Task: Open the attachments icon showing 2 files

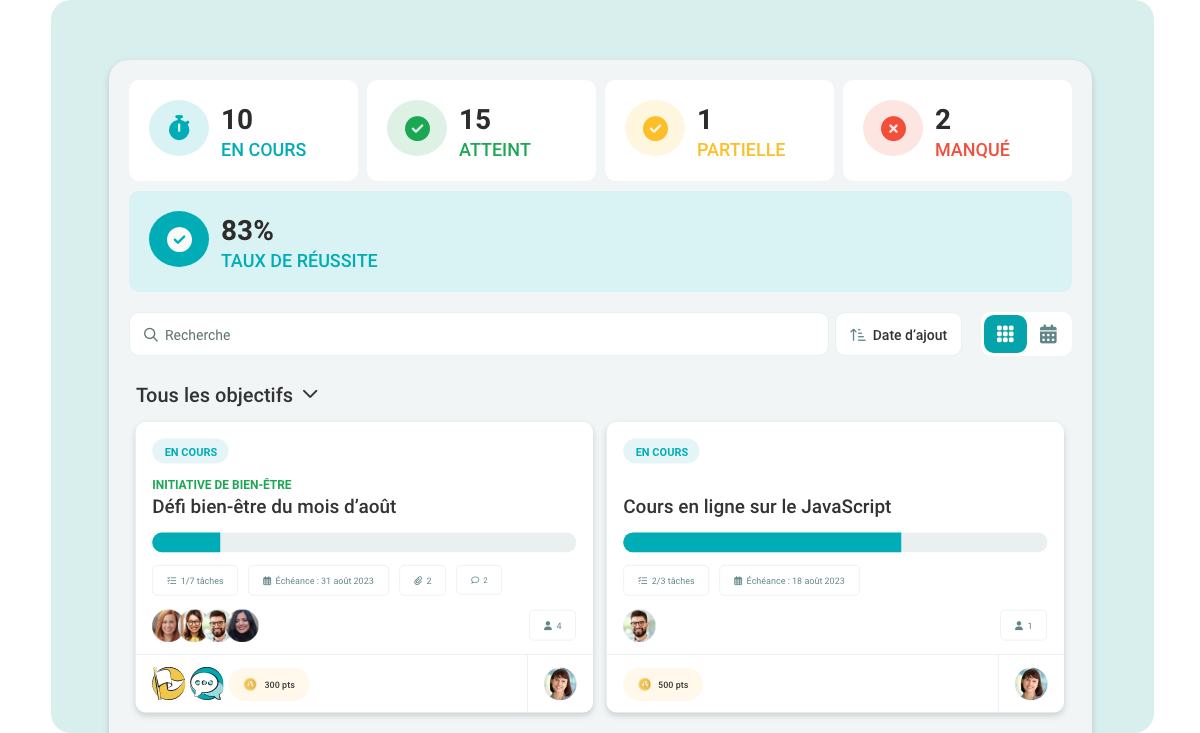Action: [x=422, y=580]
